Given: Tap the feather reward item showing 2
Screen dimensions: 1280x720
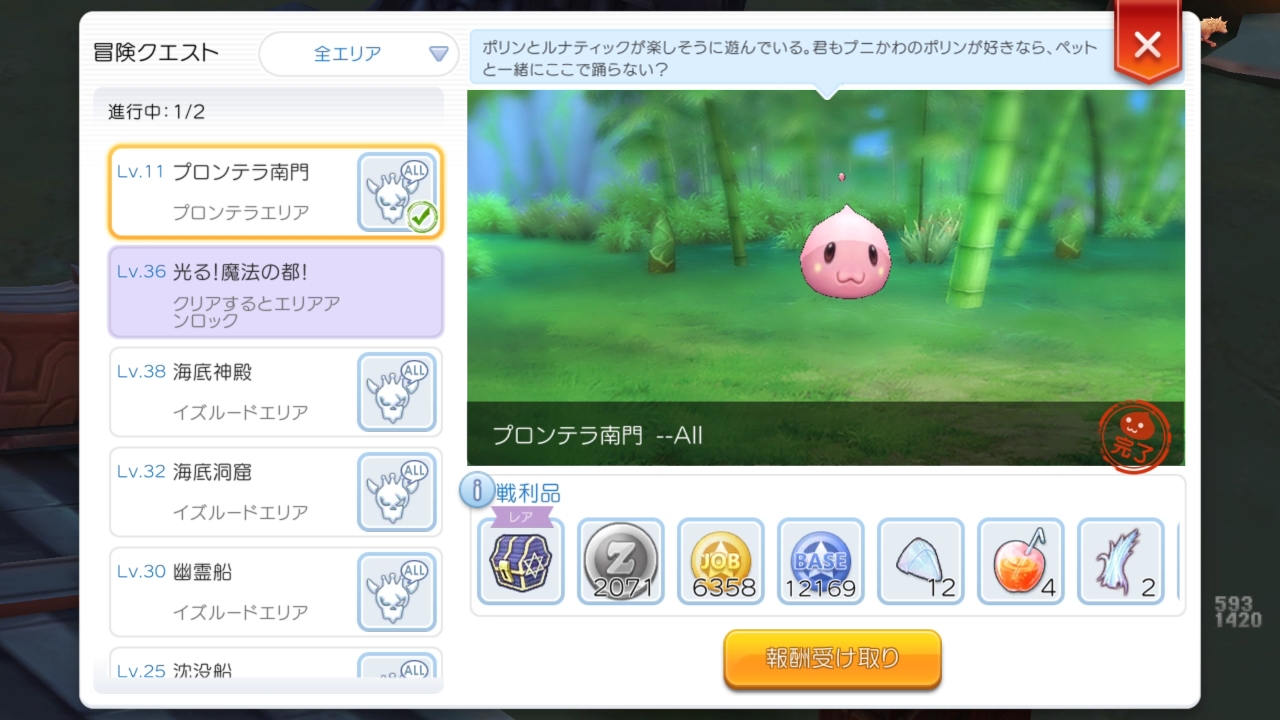Looking at the screenshot, I should 1121,561.
